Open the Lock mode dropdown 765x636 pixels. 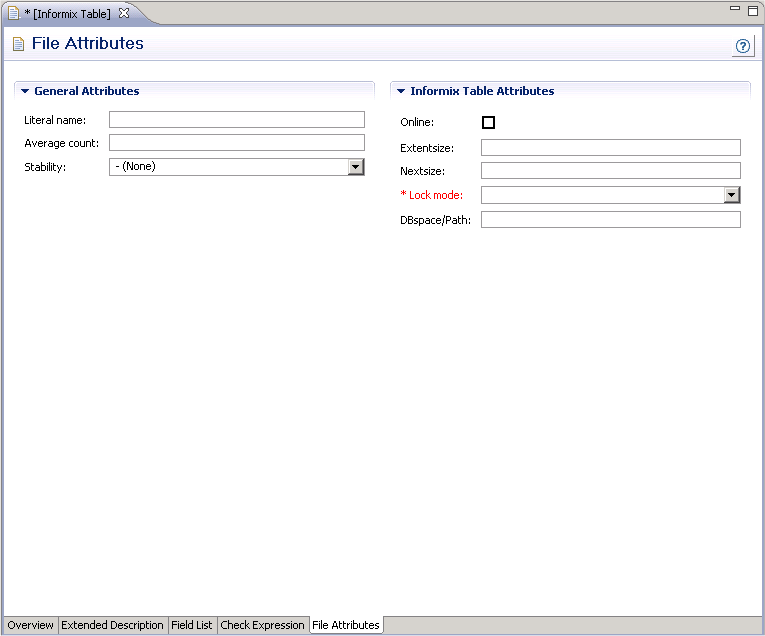[x=731, y=195]
